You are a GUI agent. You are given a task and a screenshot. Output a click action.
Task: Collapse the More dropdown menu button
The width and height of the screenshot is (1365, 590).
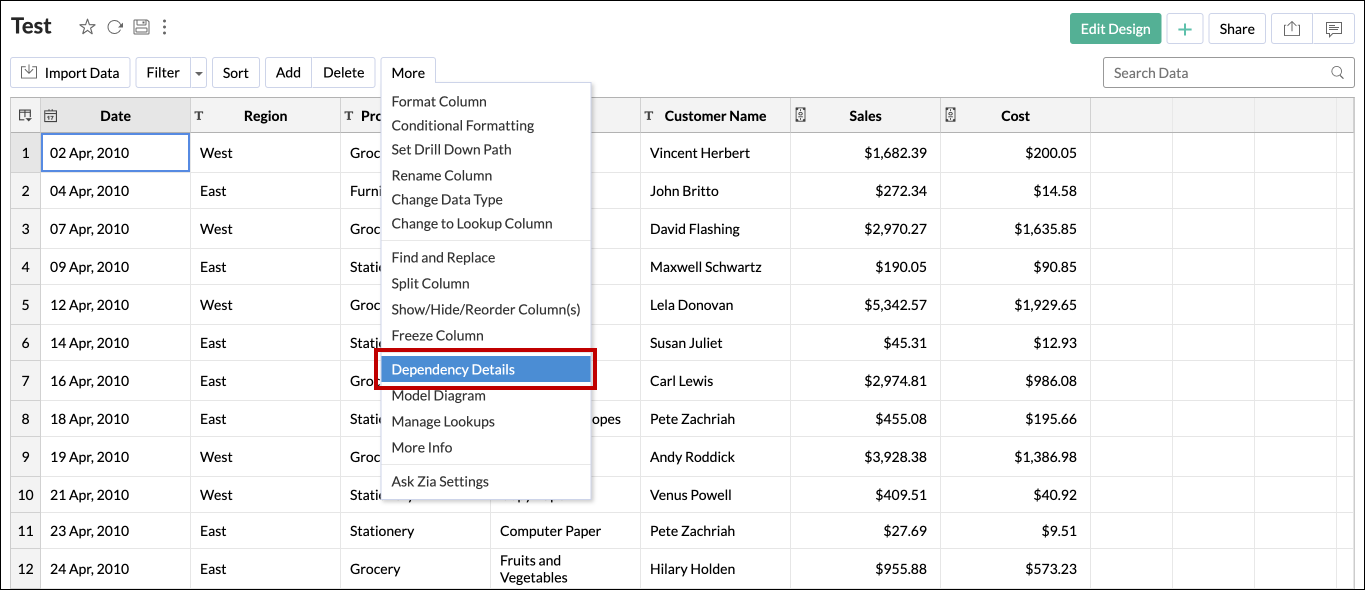click(x=408, y=73)
